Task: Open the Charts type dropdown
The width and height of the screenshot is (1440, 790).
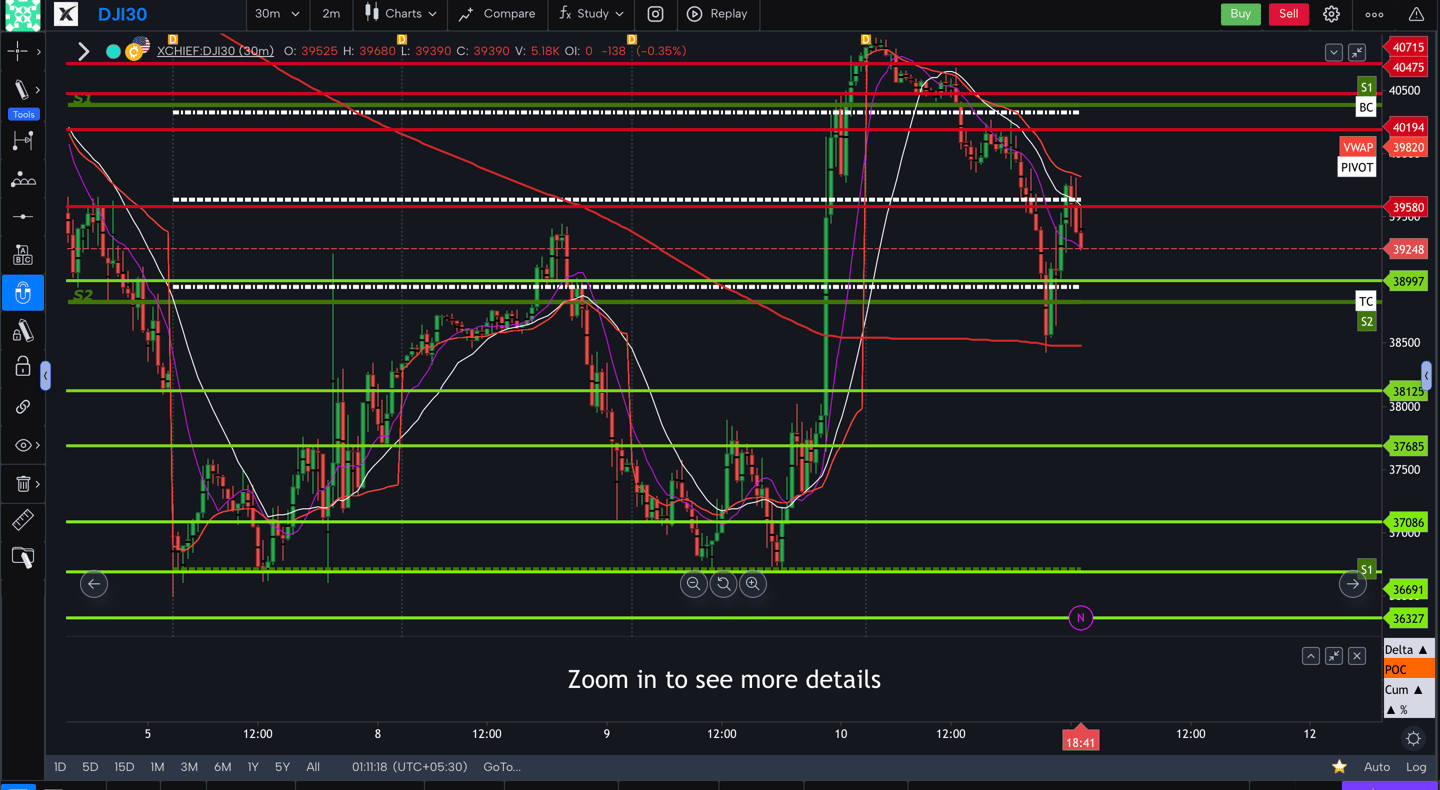Action: [401, 14]
